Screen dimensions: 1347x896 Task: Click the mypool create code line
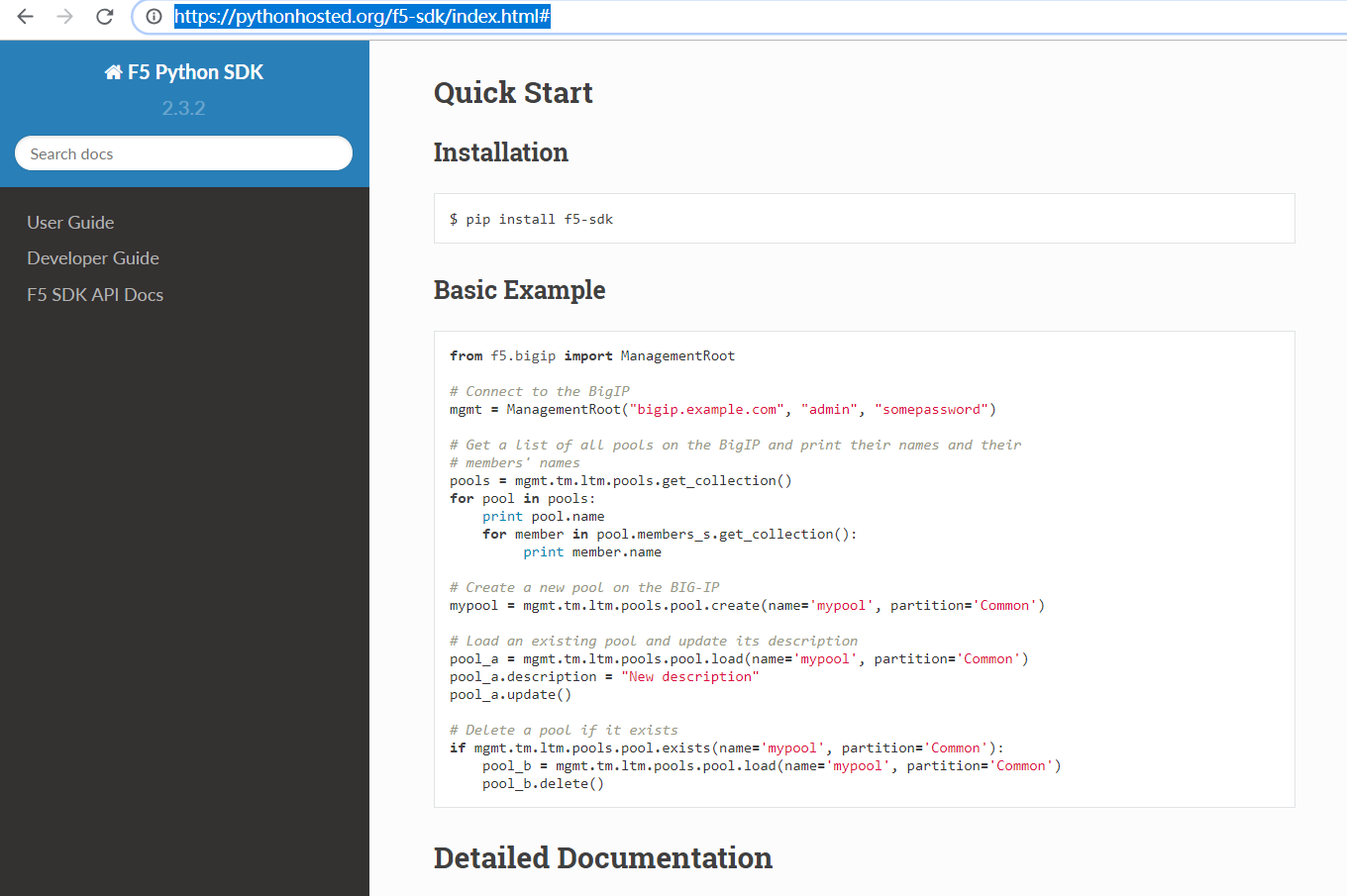[748, 605]
